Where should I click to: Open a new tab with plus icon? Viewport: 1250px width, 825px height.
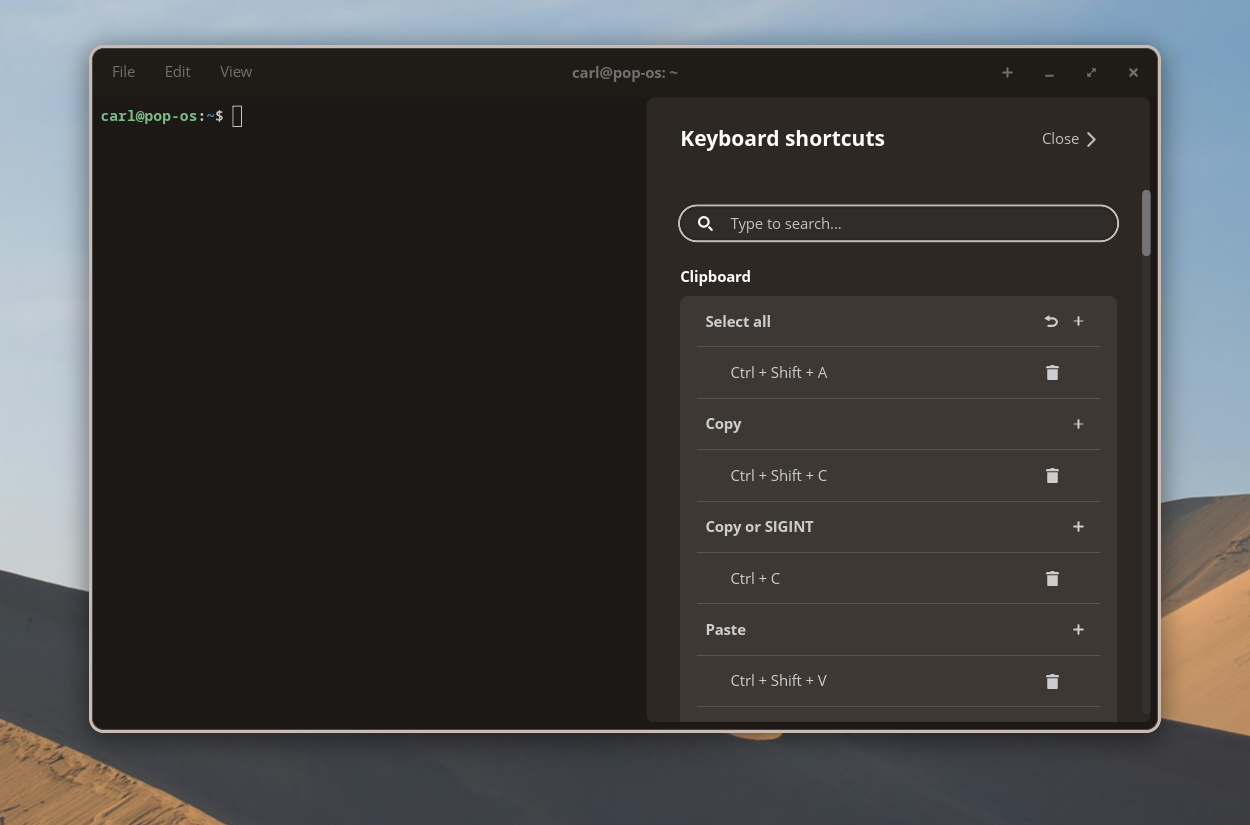click(x=1007, y=72)
